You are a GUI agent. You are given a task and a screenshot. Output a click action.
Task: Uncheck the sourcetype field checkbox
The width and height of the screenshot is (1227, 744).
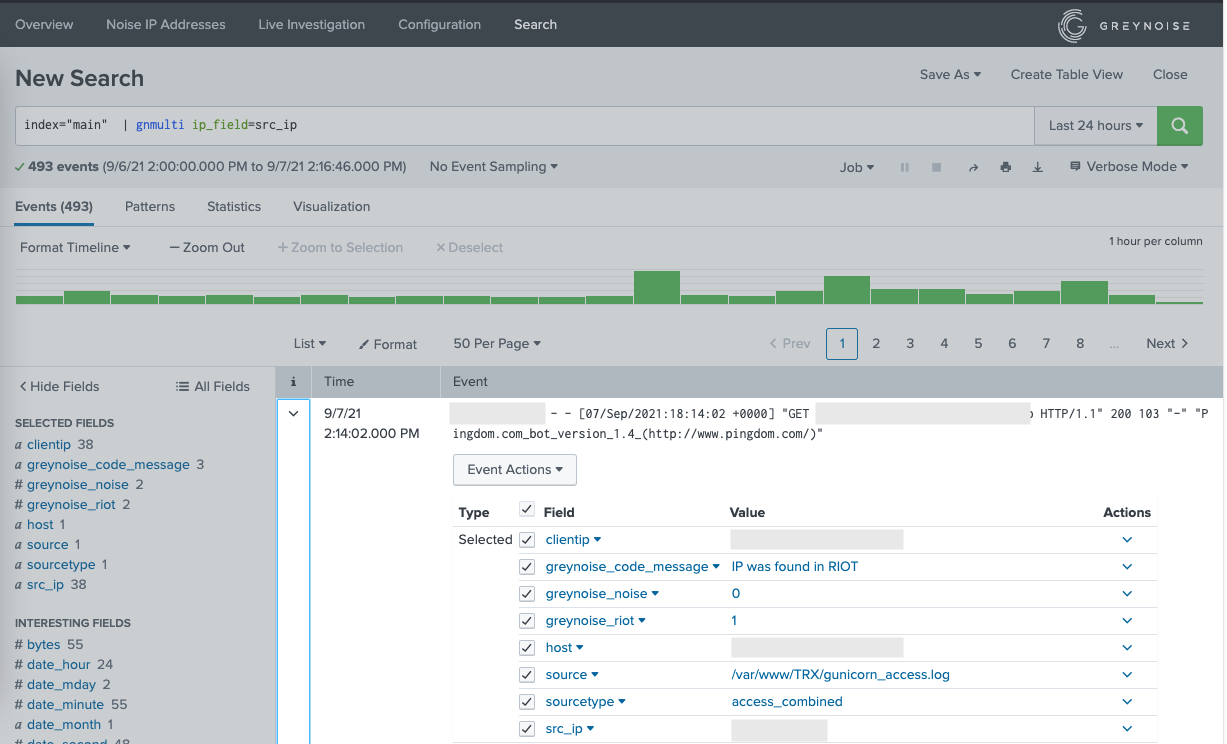[x=527, y=701]
